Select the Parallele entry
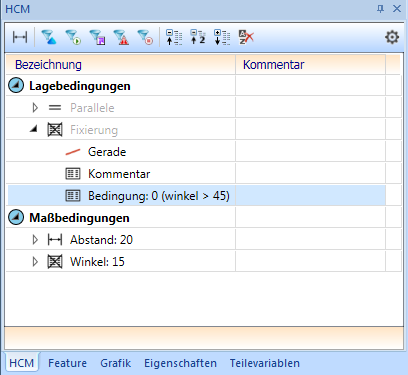This screenshot has height=375, width=408. 92,108
